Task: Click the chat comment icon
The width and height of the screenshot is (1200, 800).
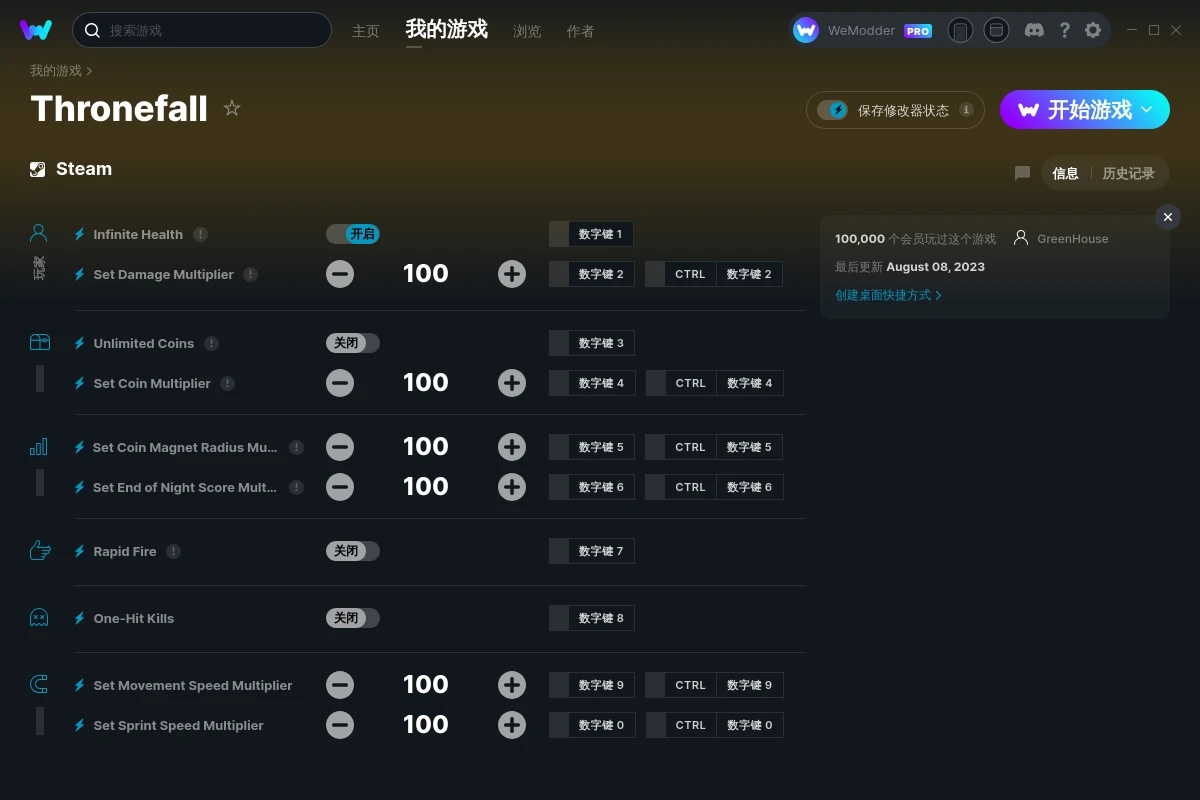Action: click(x=1022, y=173)
